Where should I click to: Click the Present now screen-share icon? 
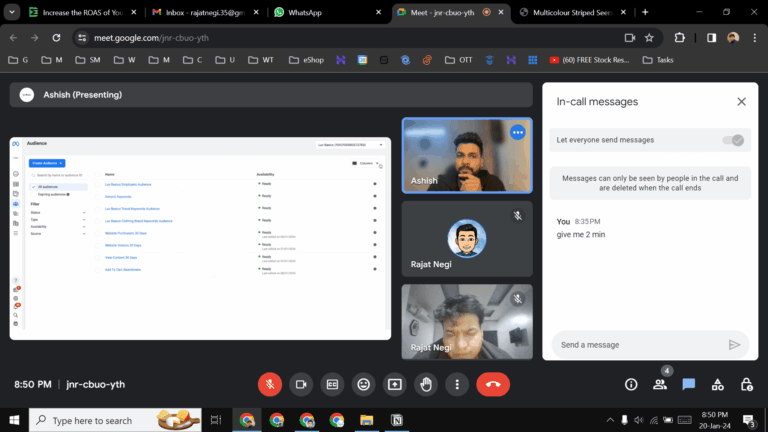[x=395, y=384]
